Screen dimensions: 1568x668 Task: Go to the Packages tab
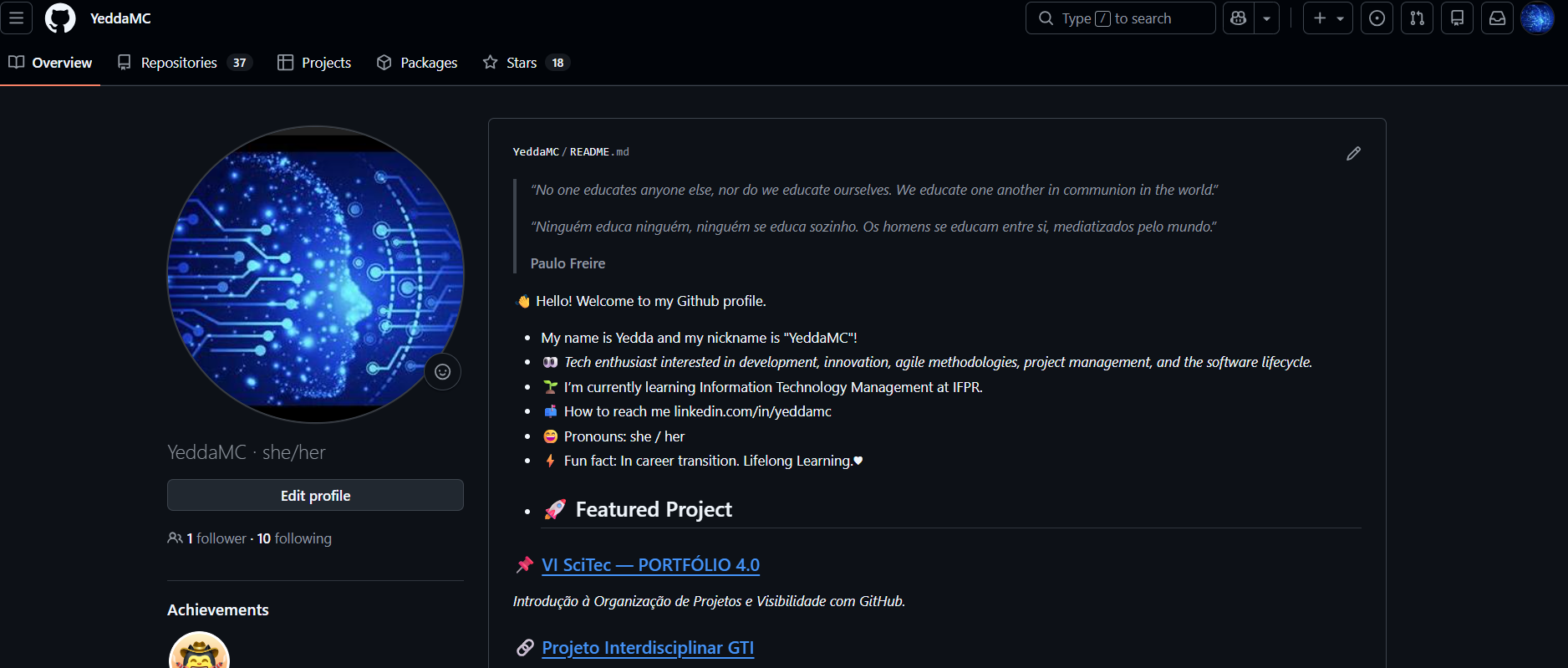click(x=417, y=63)
